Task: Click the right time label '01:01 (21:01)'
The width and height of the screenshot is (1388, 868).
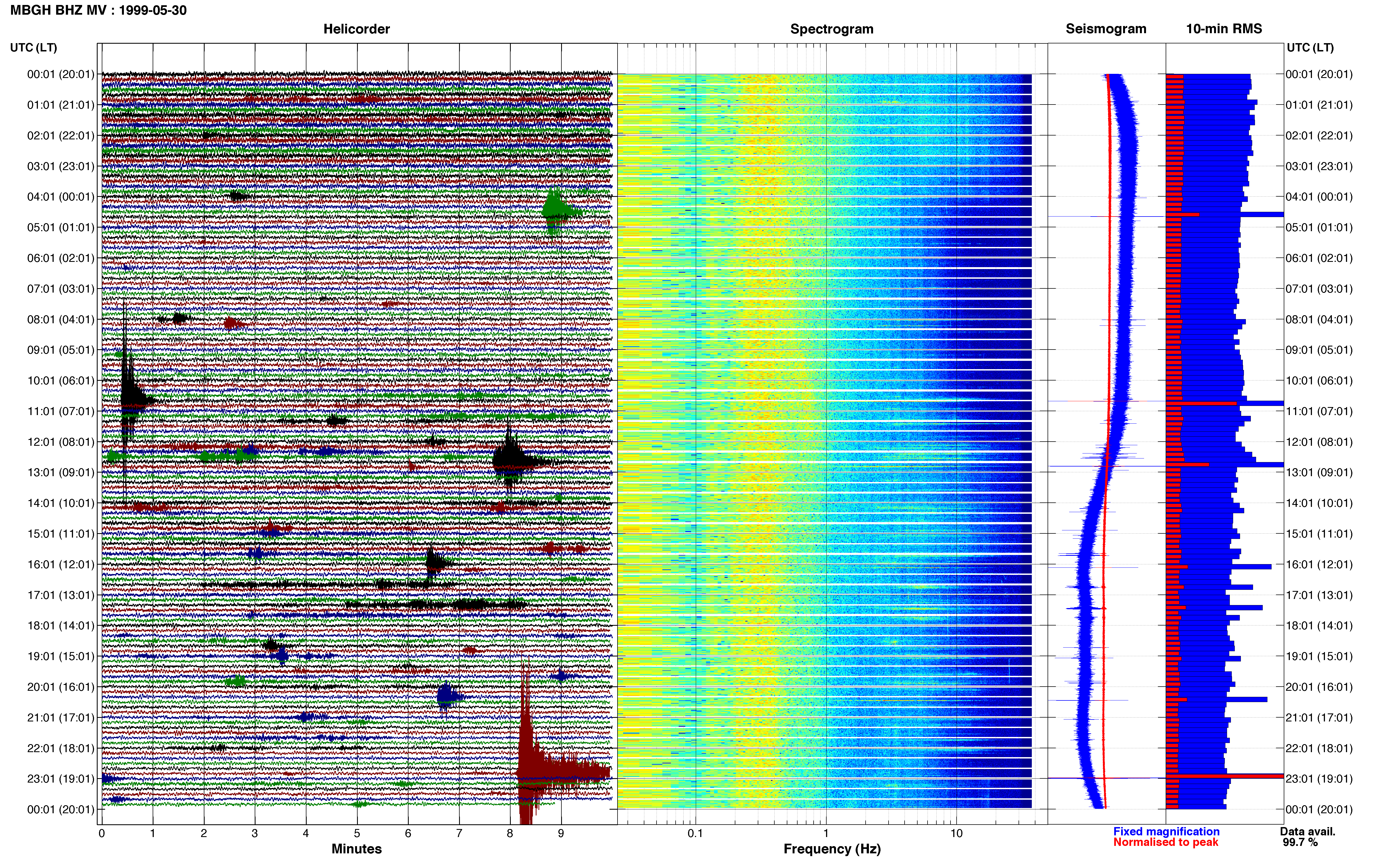Action: [x=1319, y=105]
